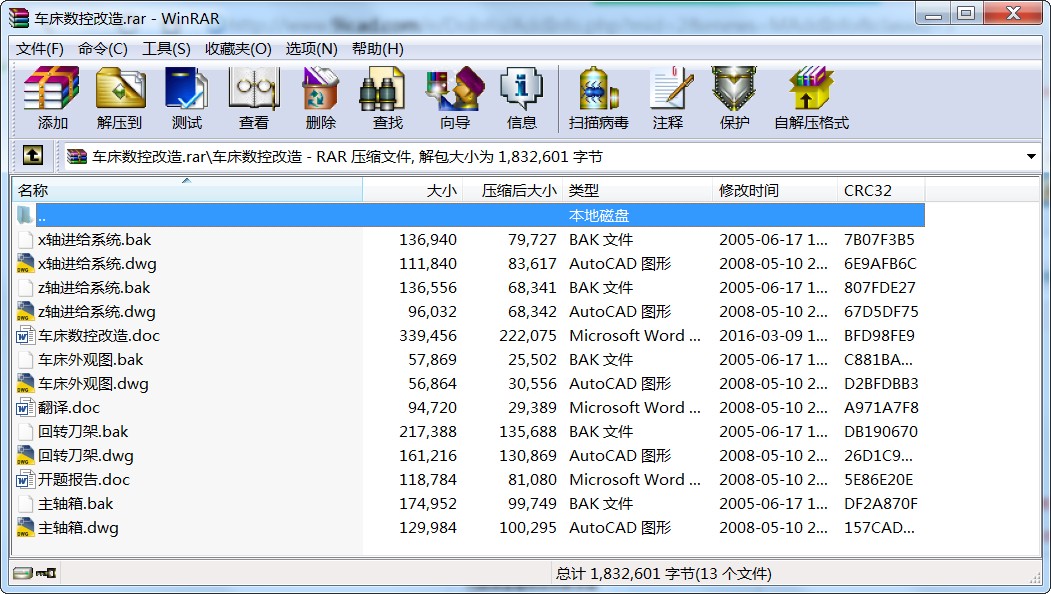
Task: Open the 注释 (Comment) tool
Action: click(668, 98)
